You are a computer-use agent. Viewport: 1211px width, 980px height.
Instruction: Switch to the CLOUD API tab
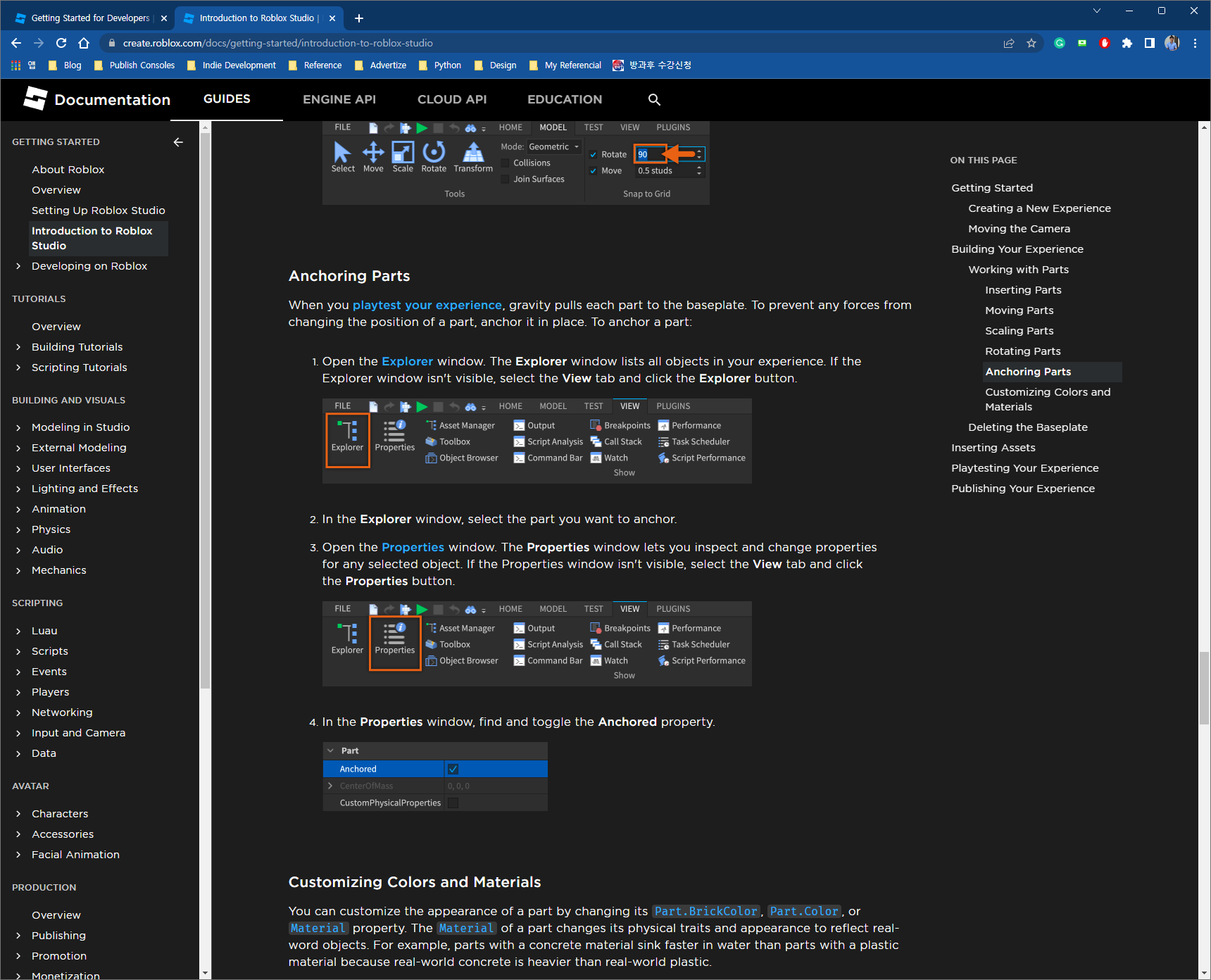click(452, 100)
